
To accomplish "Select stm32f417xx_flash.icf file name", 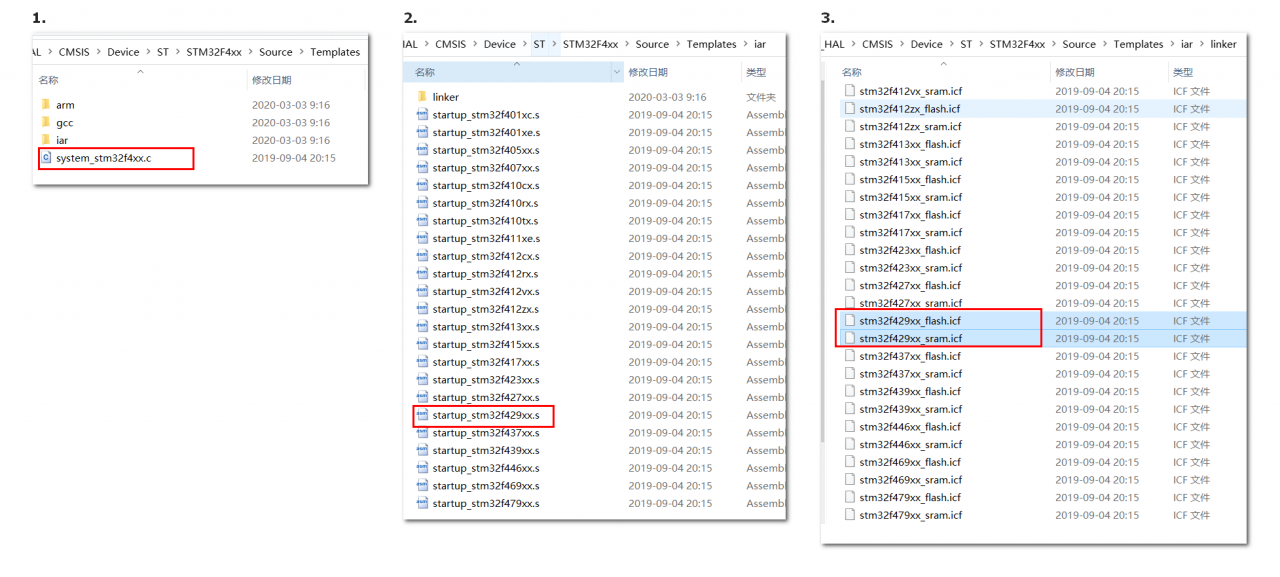I will [910, 215].
